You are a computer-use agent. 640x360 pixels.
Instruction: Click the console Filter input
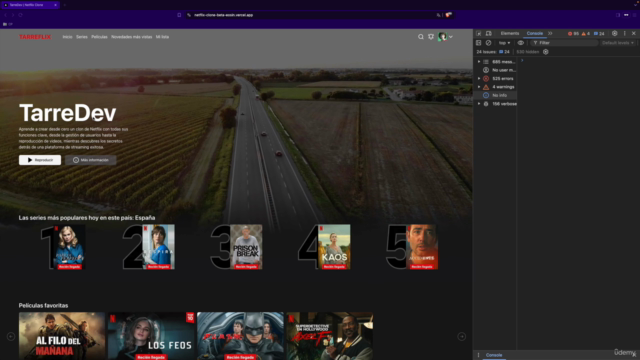click(564, 43)
